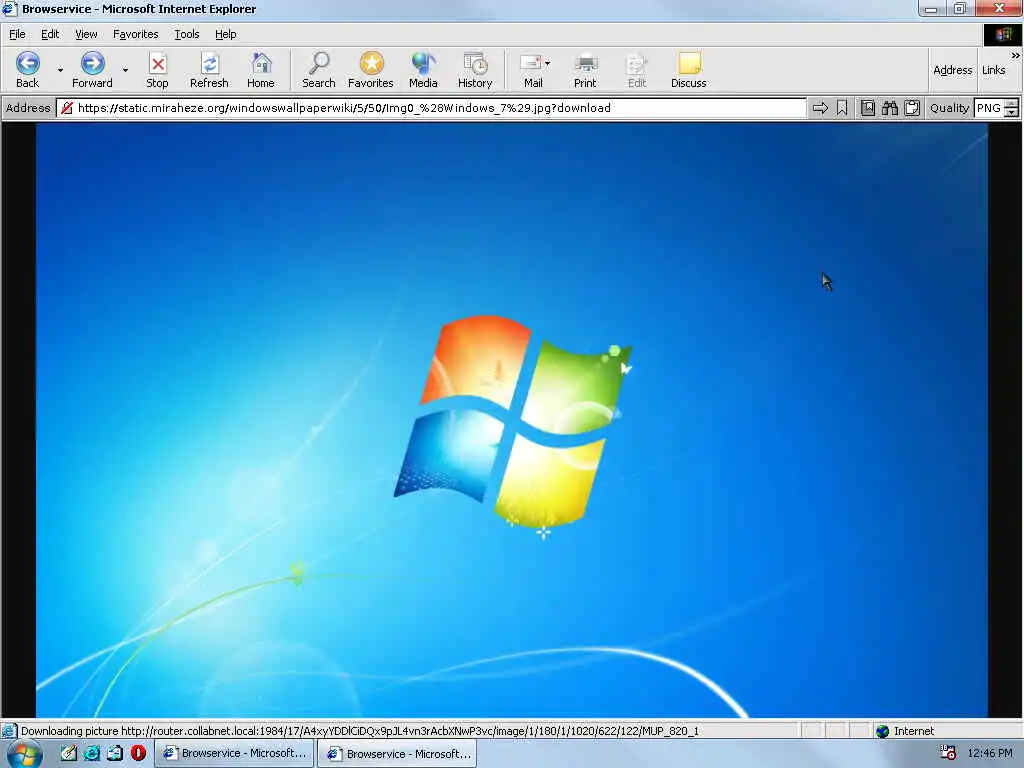Click the Windows flag throbber logo
1024x768 pixels.
click(1003, 35)
